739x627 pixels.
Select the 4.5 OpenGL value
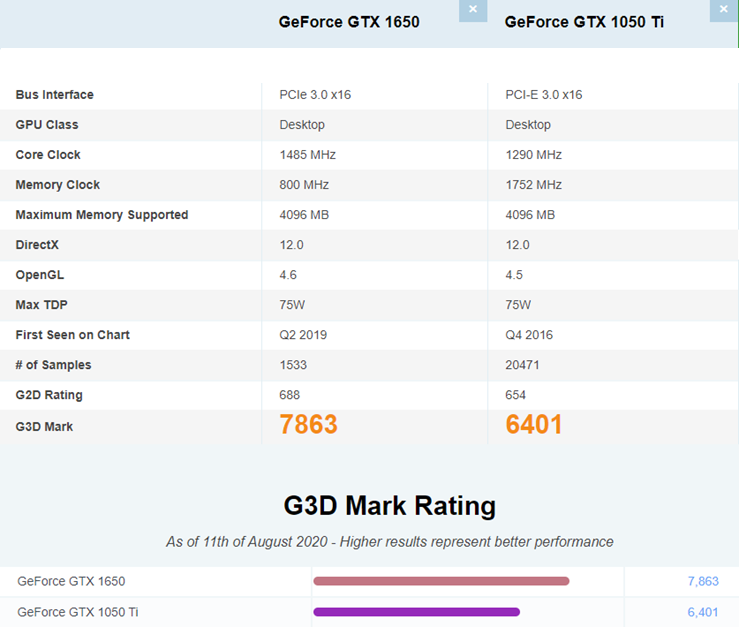coord(514,275)
